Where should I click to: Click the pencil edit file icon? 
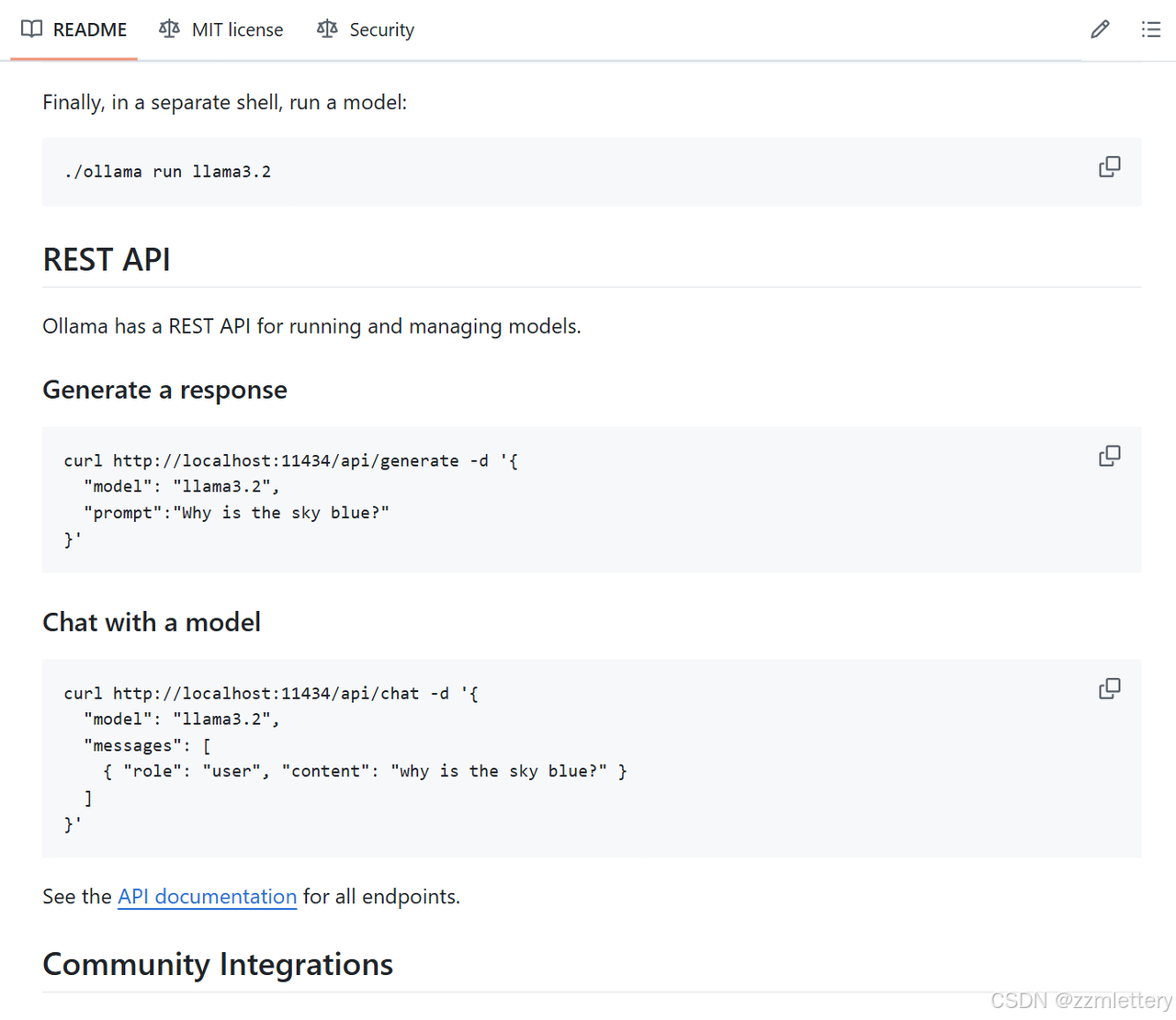tap(1100, 29)
